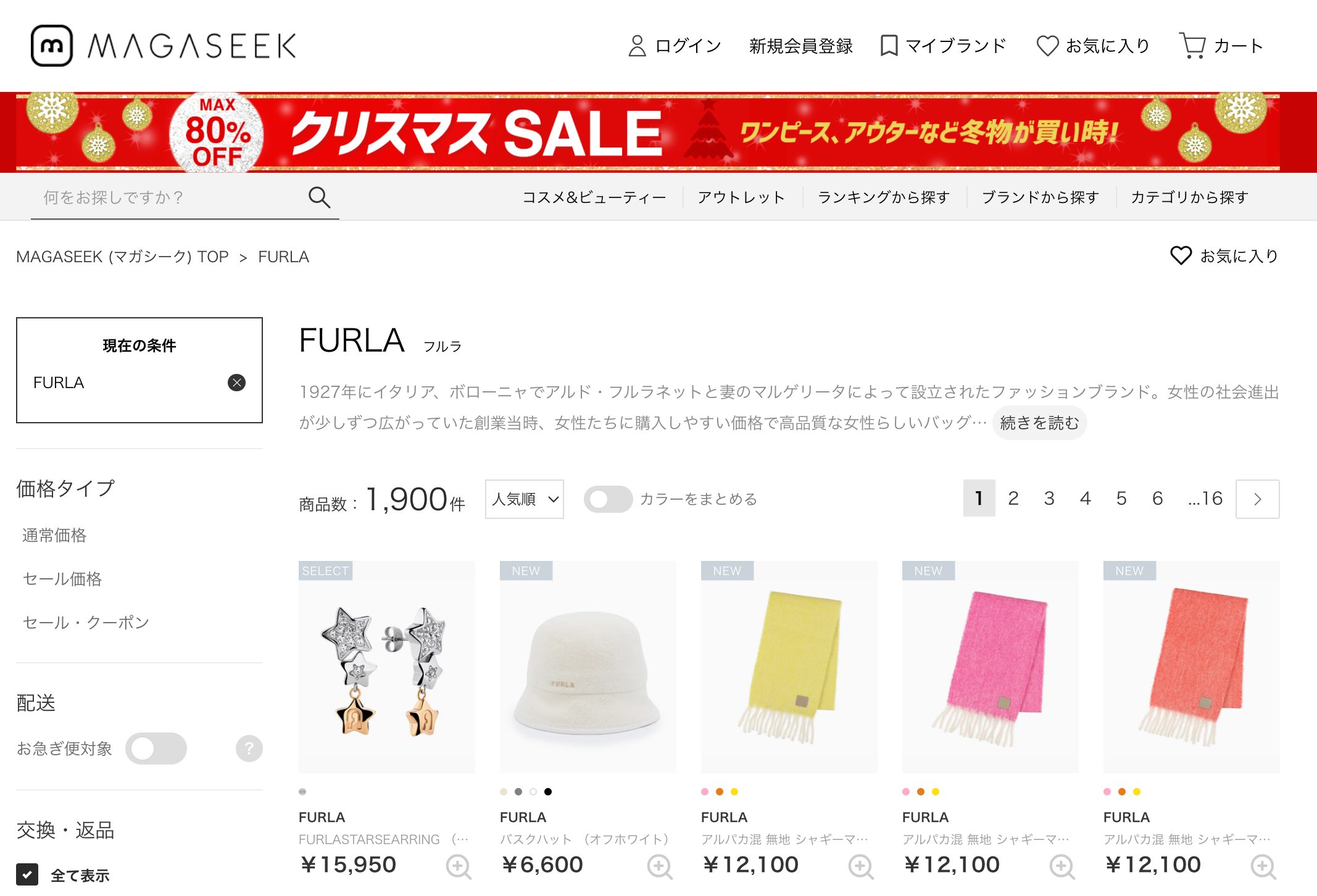
Task: Click the My Brand bookmark icon
Action: click(889, 46)
